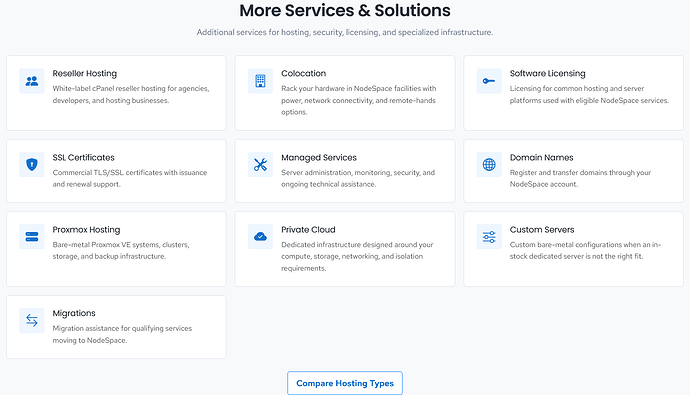Open the SSL Certificates title link
This screenshot has width=690, height=395.
tap(84, 157)
